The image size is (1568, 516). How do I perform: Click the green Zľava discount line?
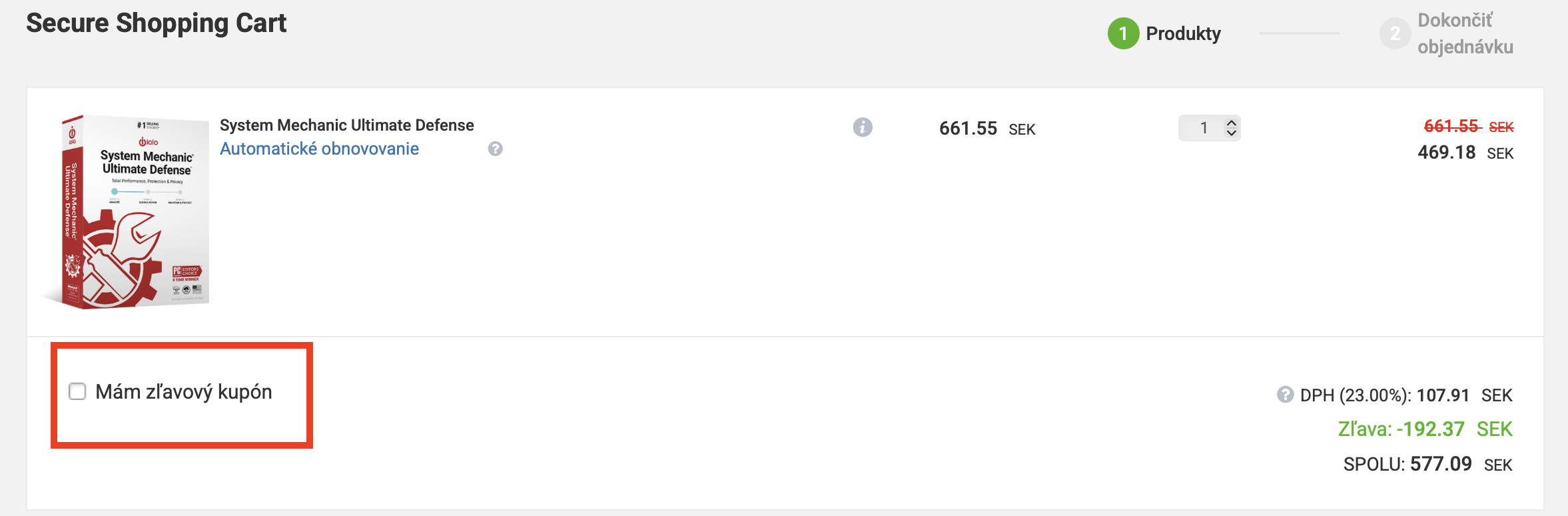(x=1425, y=429)
